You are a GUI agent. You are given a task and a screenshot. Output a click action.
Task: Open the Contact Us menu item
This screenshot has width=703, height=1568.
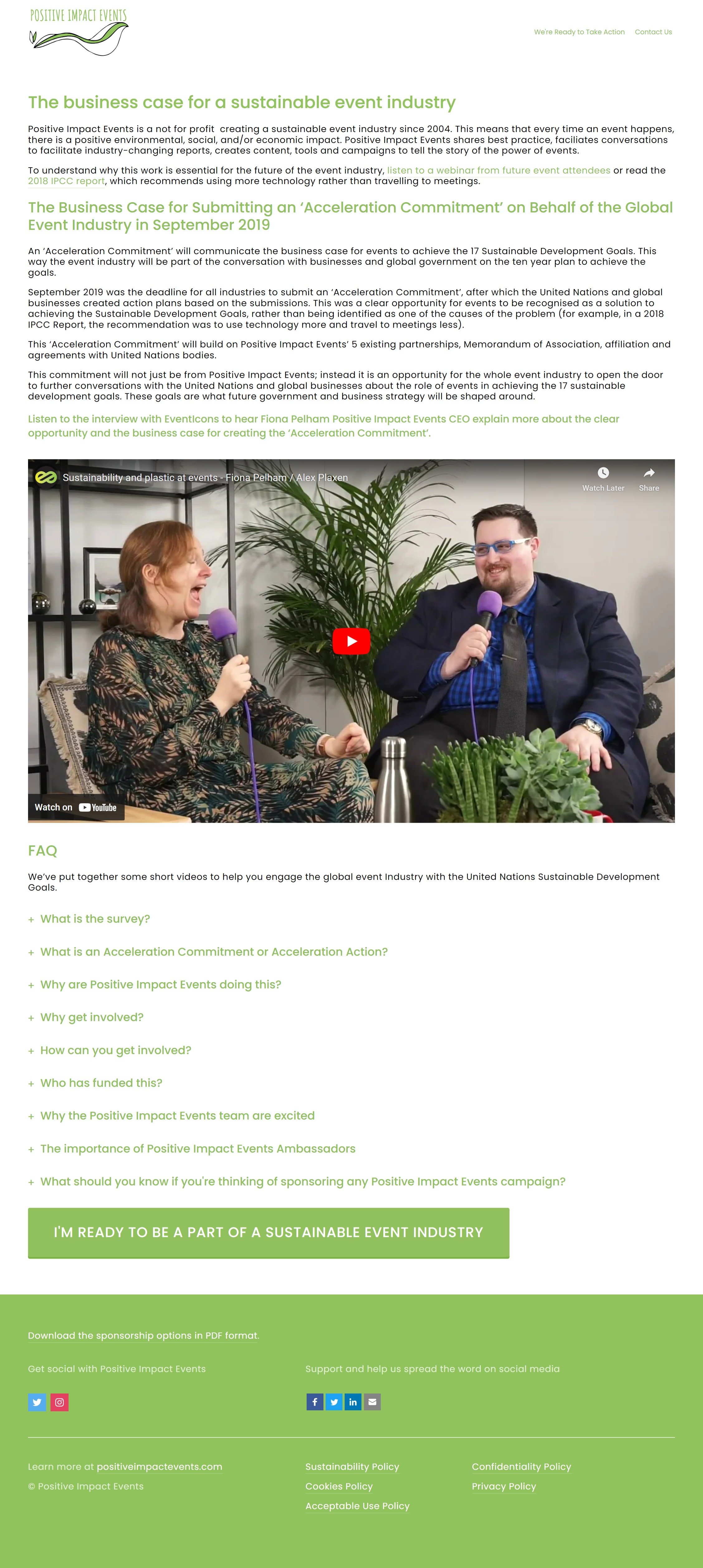click(653, 32)
